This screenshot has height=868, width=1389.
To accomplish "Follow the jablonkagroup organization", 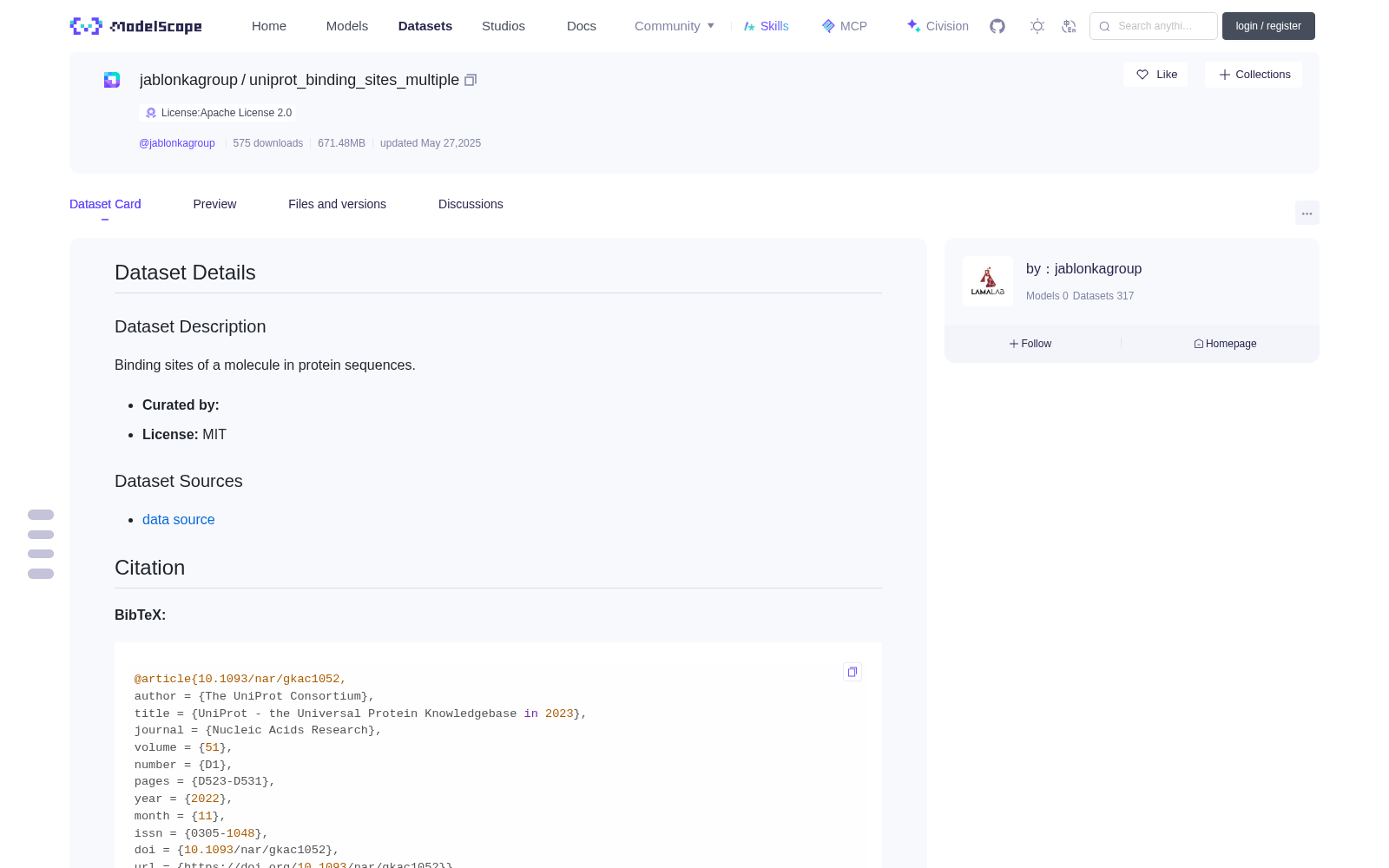I will (1030, 344).
